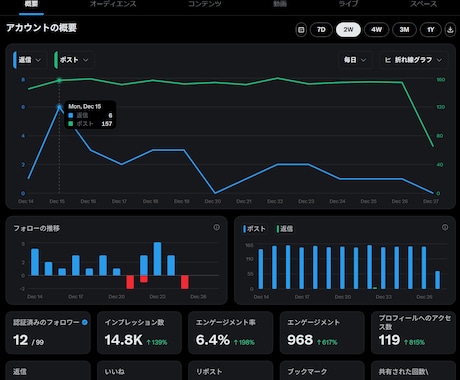The height and width of the screenshot is (380, 460).
Task: Switch to the ライブ tab
Action: pyautogui.click(x=348, y=4)
